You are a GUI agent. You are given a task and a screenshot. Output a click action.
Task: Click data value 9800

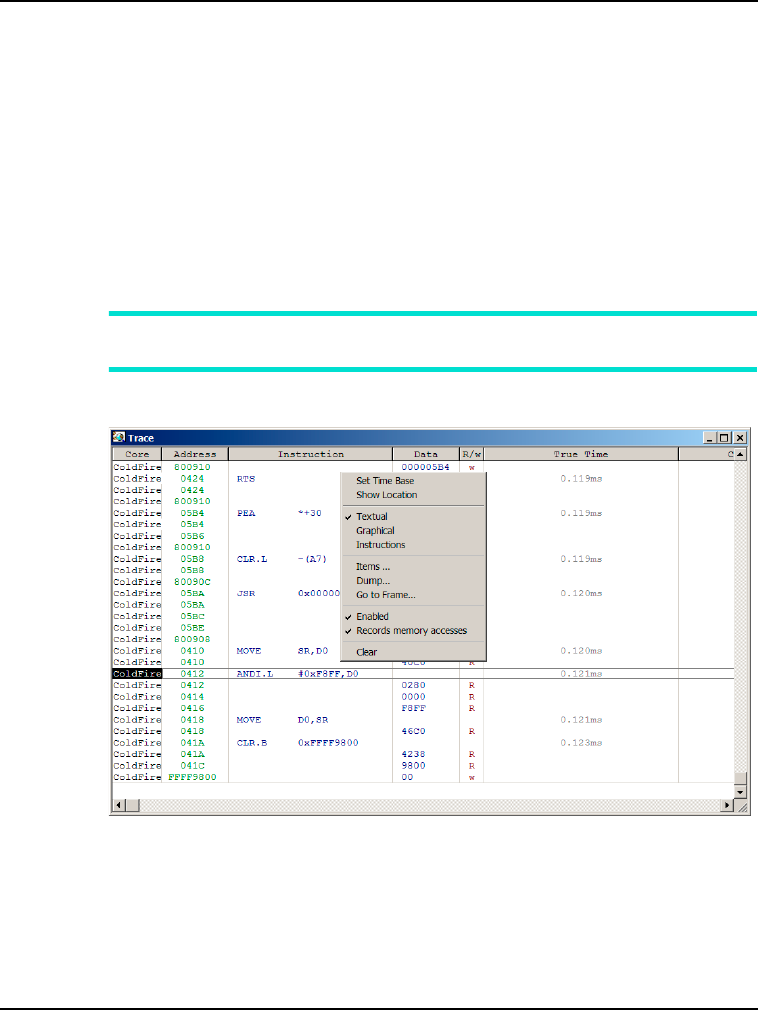413,766
